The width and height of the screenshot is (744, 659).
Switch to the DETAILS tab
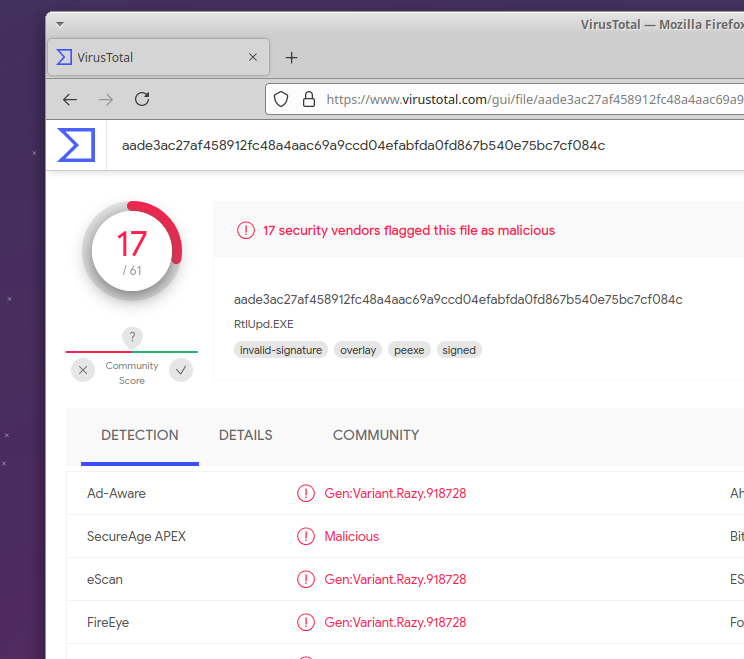(x=245, y=435)
